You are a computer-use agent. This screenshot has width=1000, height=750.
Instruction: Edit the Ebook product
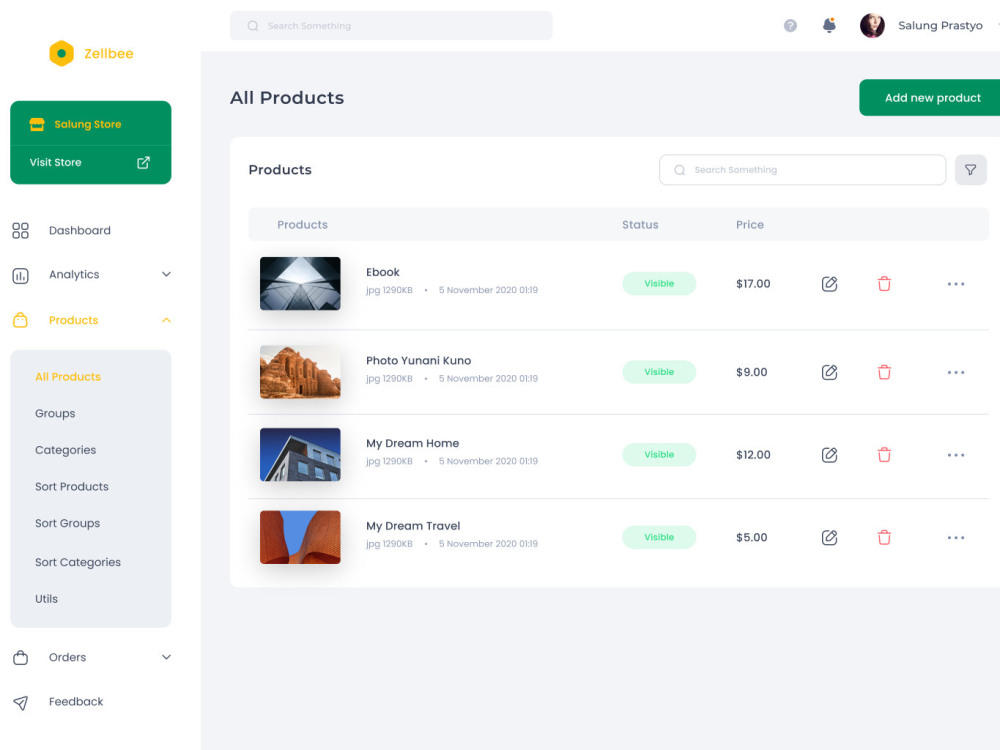tap(829, 284)
